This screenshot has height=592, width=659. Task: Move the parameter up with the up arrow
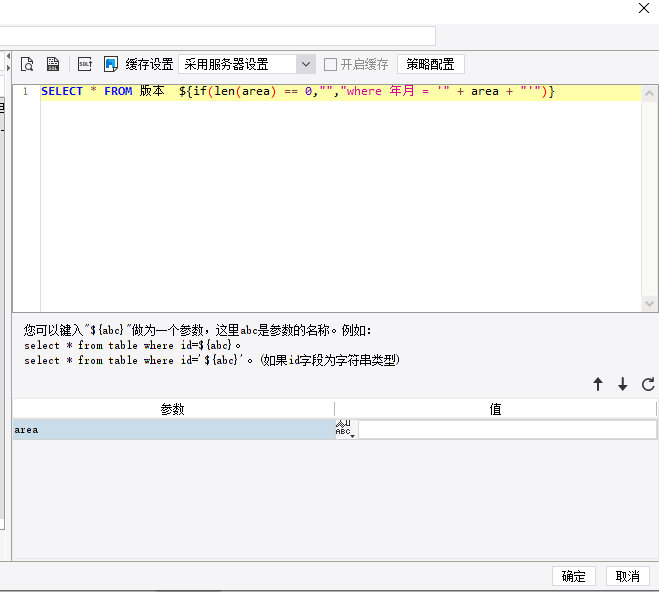click(598, 384)
